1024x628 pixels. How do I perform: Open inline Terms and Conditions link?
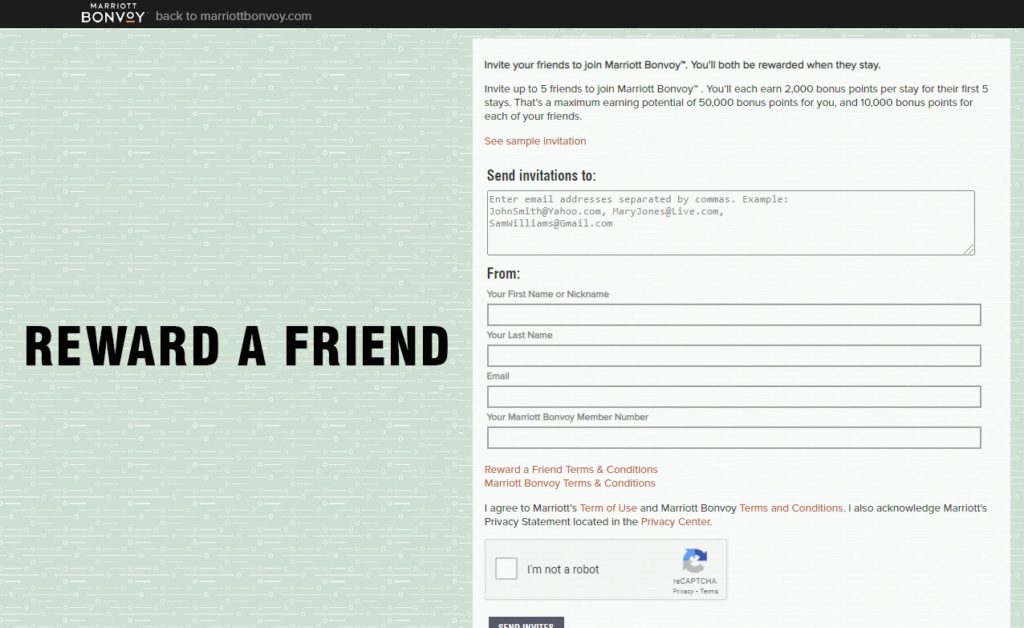coord(791,508)
